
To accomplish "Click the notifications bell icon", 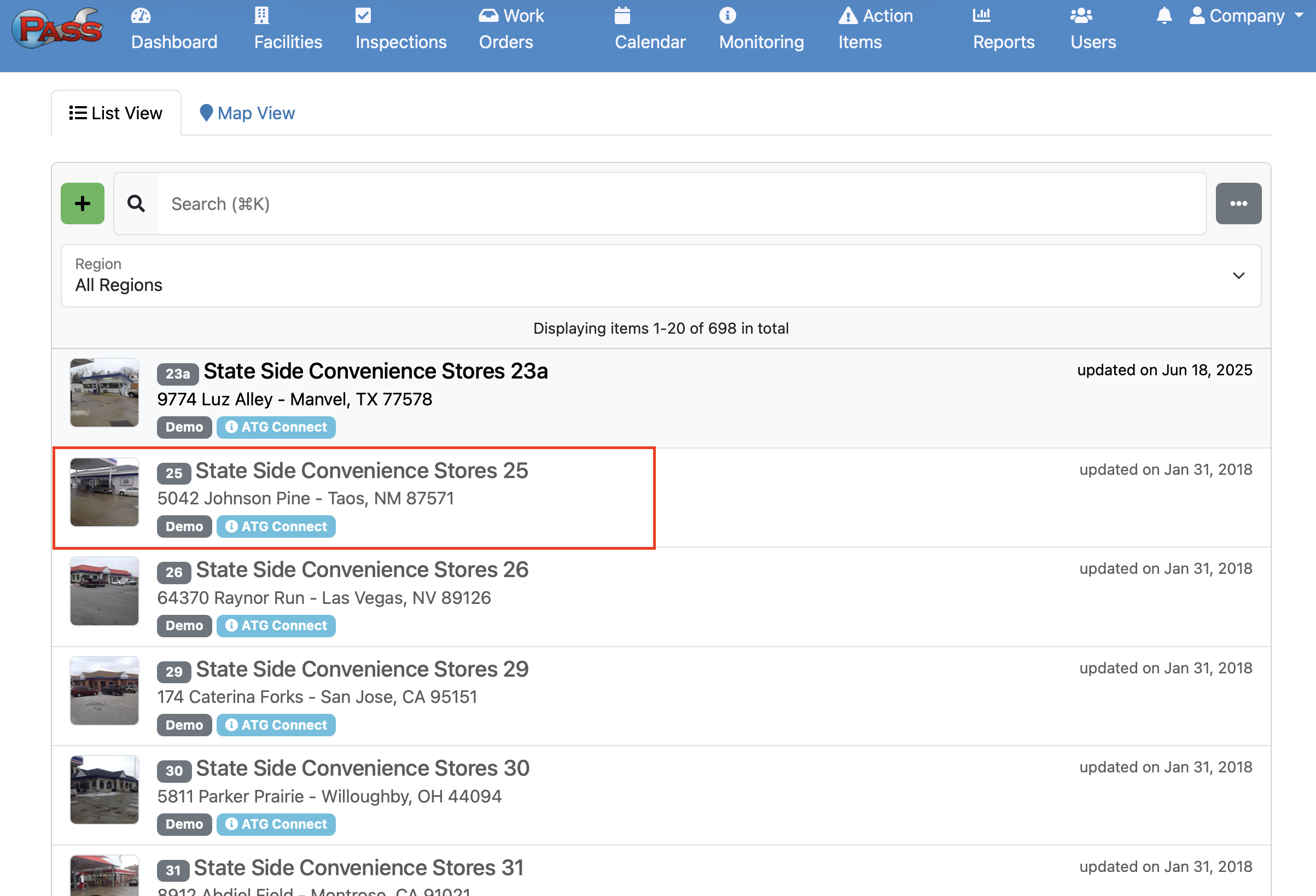I will pyautogui.click(x=1164, y=15).
